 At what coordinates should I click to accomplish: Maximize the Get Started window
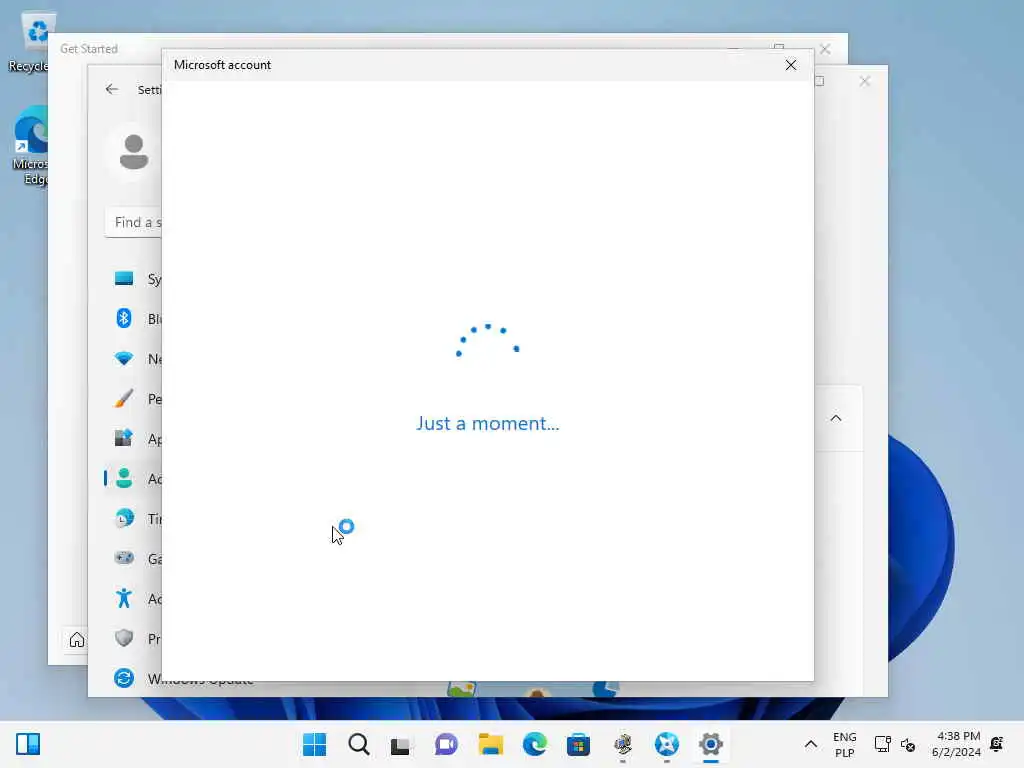pyautogui.click(x=779, y=48)
